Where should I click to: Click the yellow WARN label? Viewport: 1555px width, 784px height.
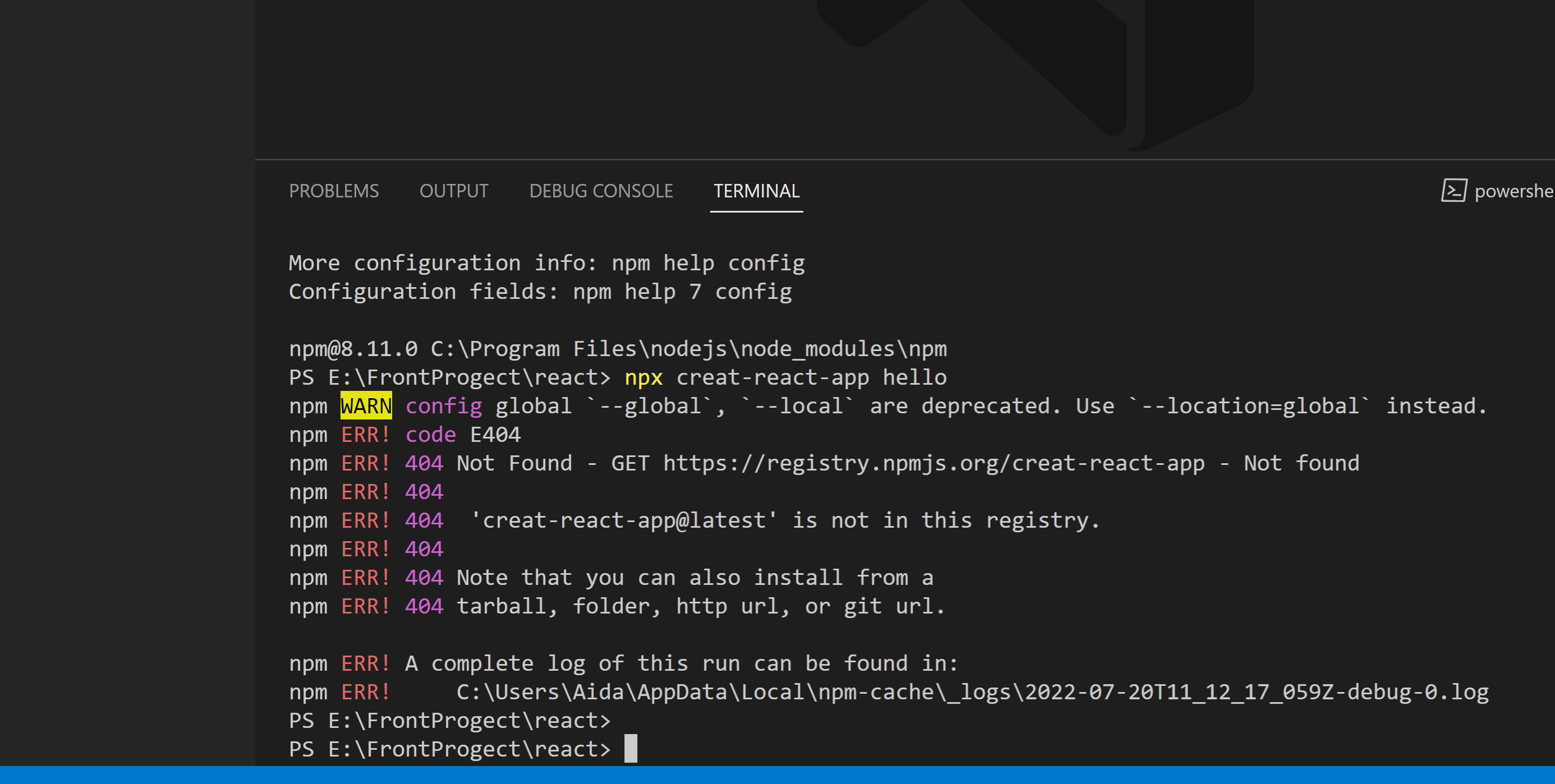pyautogui.click(x=366, y=405)
